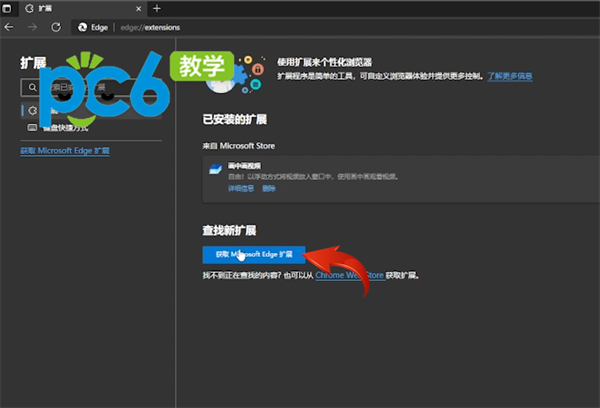Click the 来自 Microsoft Store label

click(x=238, y=146)
